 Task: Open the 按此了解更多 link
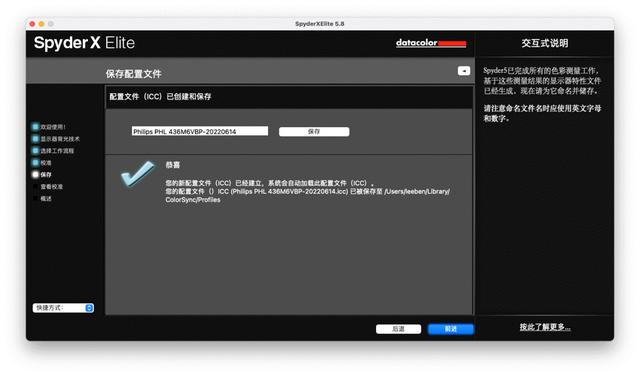[x=545, y=327]
